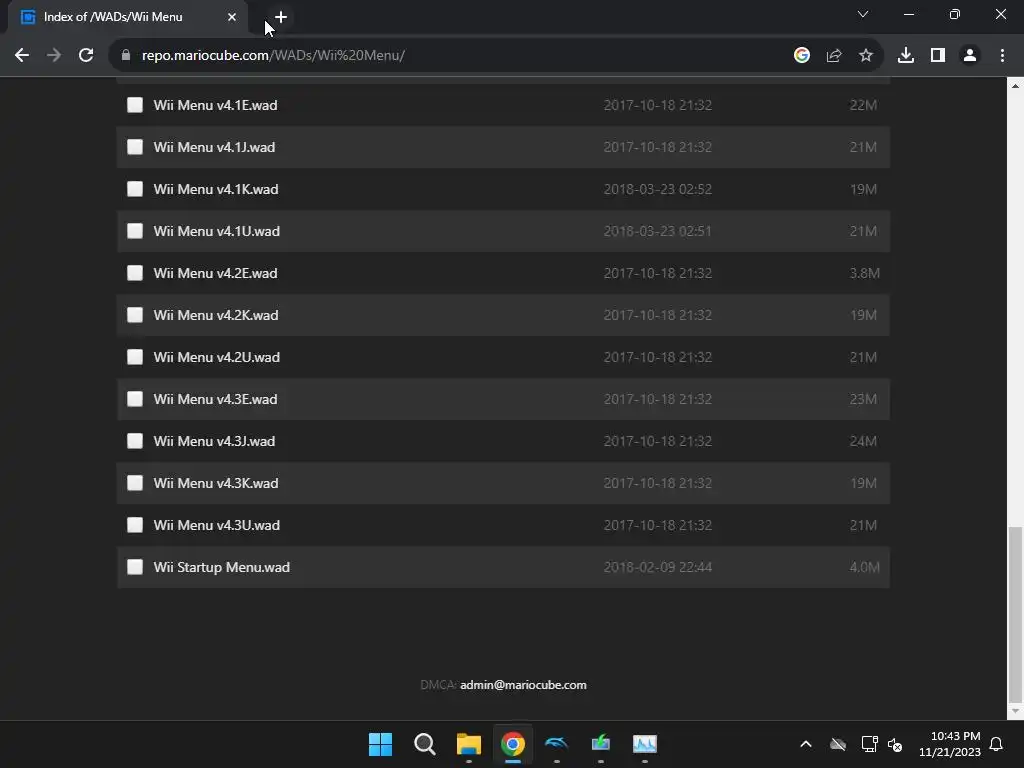The height and width of the screenshot is (768, 1024).
Task: Go back to the previous page
Action: coord(22,56)
